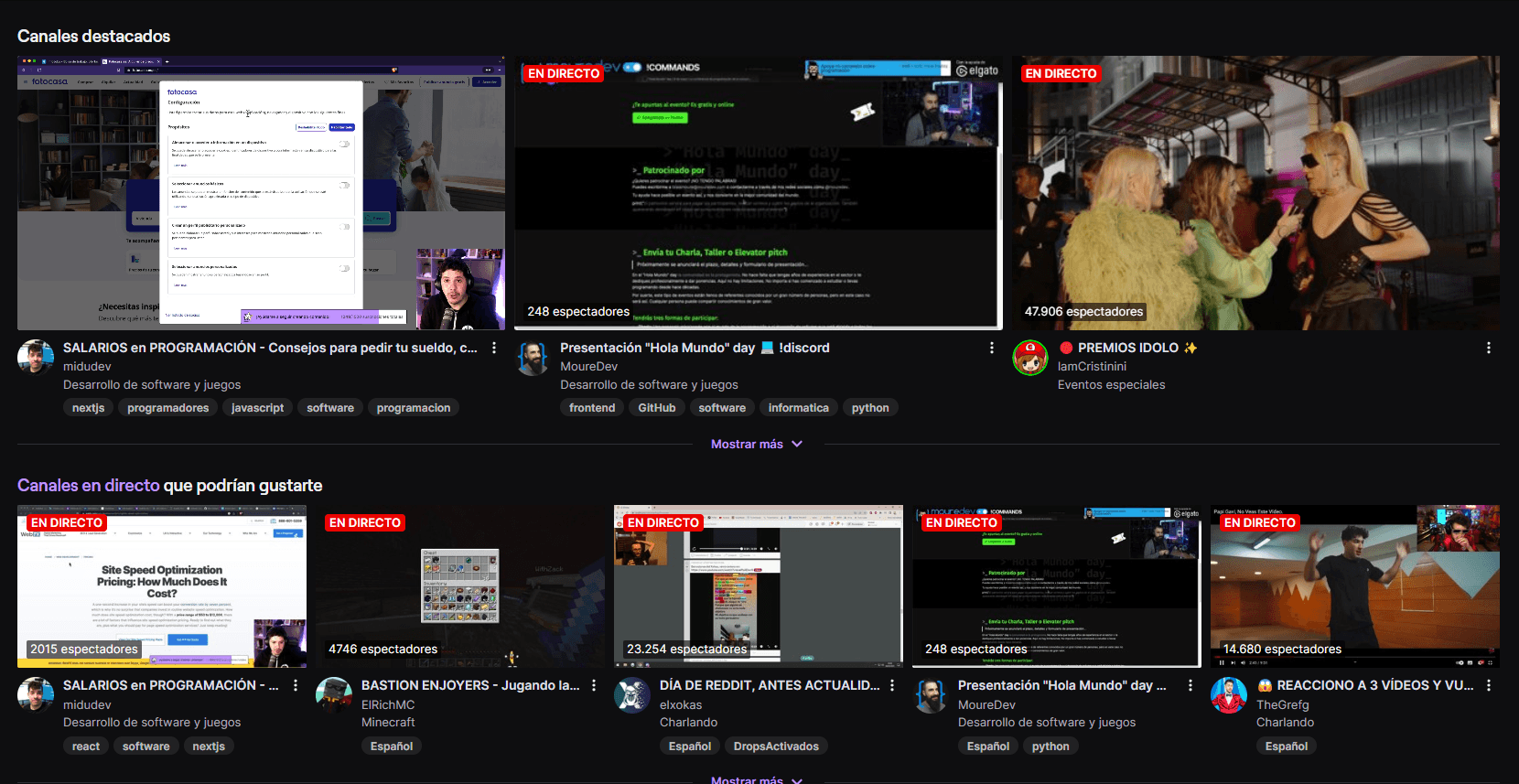Open Charlando category under elxokas
This screenshot has width=1519, height=784.
(x=688, y=723)
